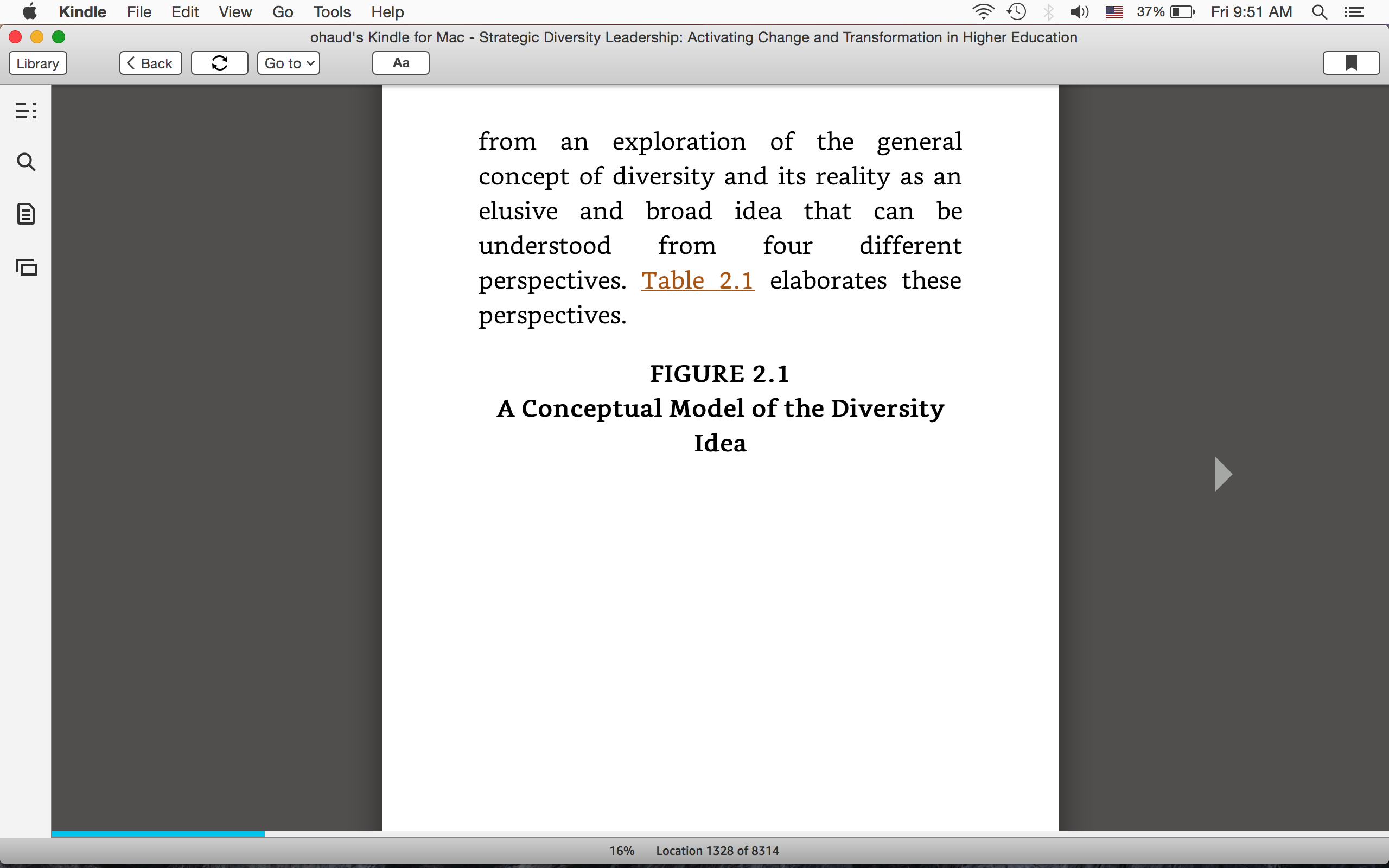Click the 16% progress indicator text
Image resolution: width=1389 pixels, height=868 pixels.
point(622,851)
